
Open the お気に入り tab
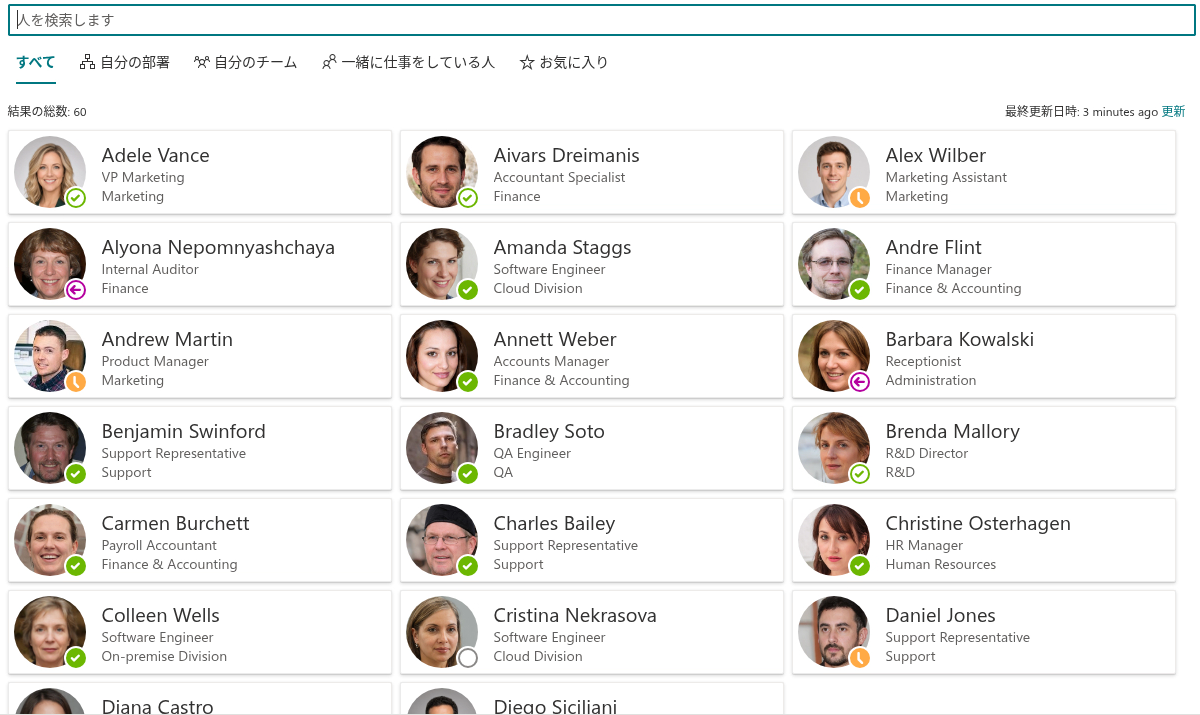tap(564, 62)
